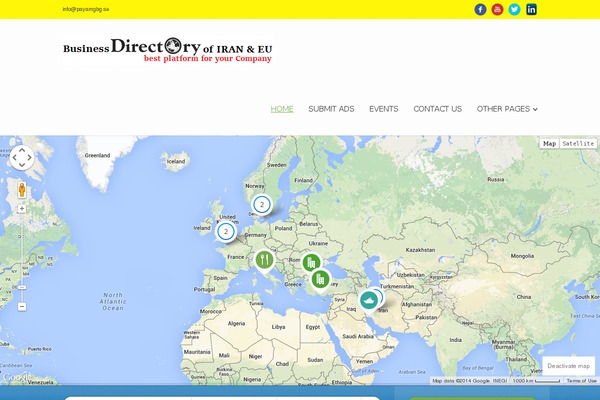This screenshot has height=400, width=600.
Task: Open the cluster marker of 2 over the UK
Action: click(x=226, y=232)
